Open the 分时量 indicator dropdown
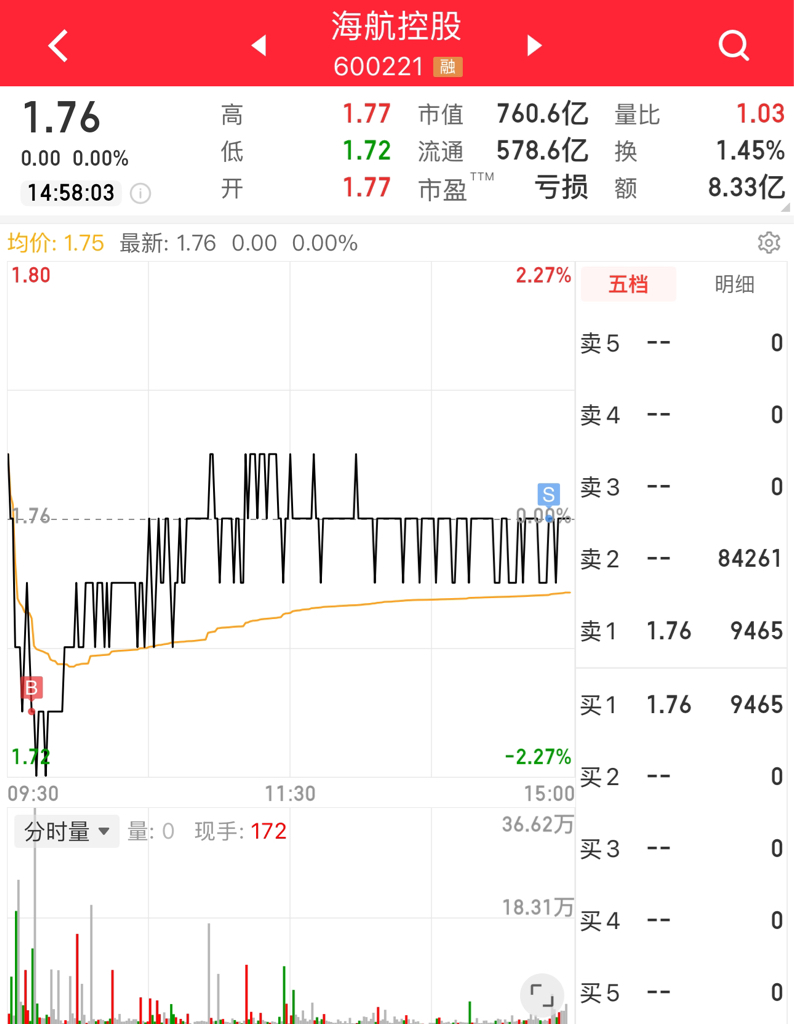The image size is (794, 1024). [x=67, y=831]
